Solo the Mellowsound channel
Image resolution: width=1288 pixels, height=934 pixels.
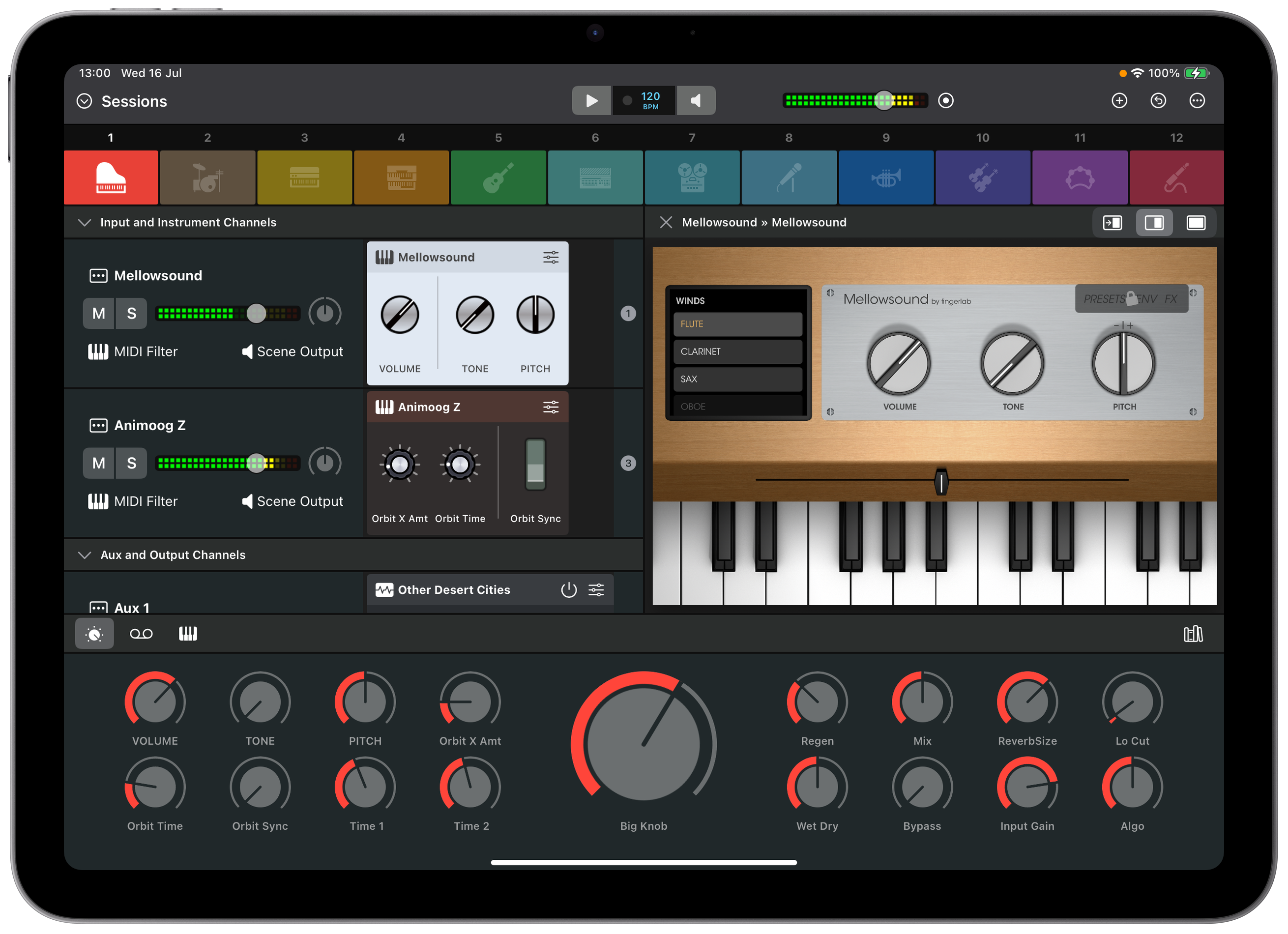click(x=131, y=314)
